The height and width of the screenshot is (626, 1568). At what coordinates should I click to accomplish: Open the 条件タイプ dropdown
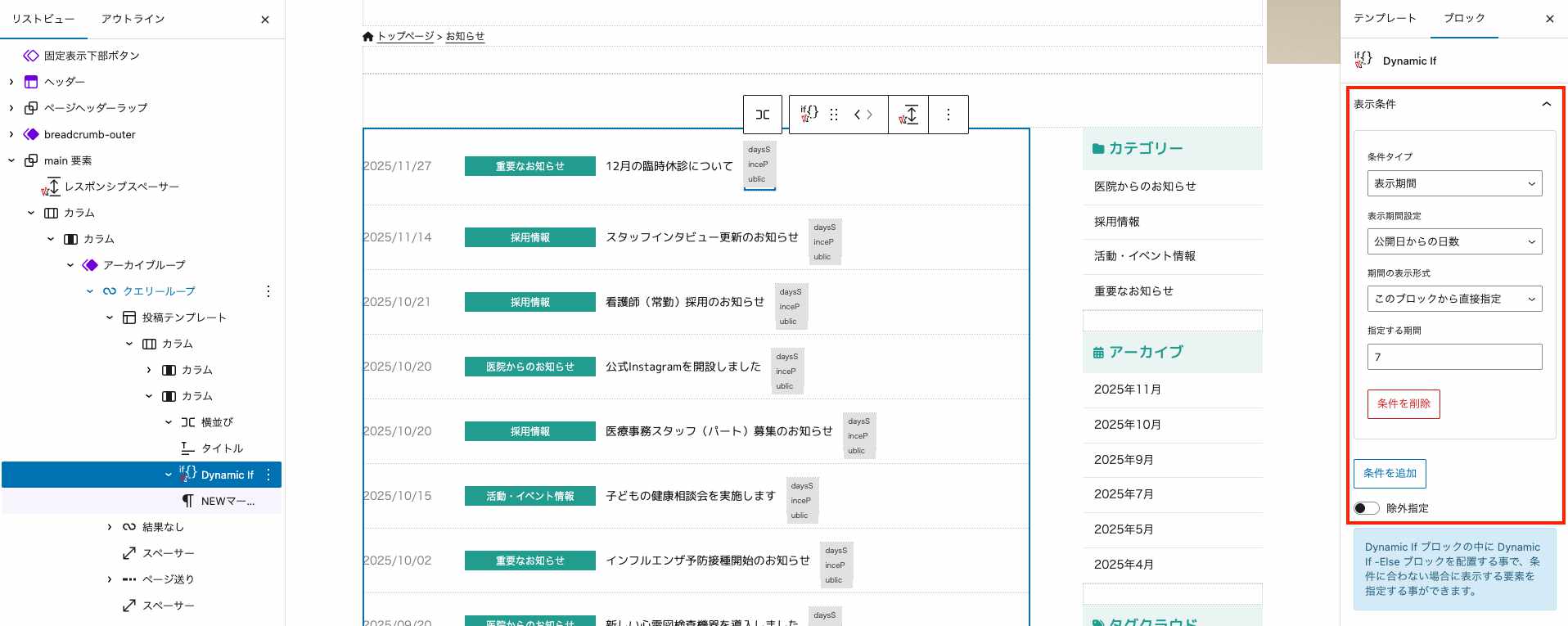[1454, 183]
